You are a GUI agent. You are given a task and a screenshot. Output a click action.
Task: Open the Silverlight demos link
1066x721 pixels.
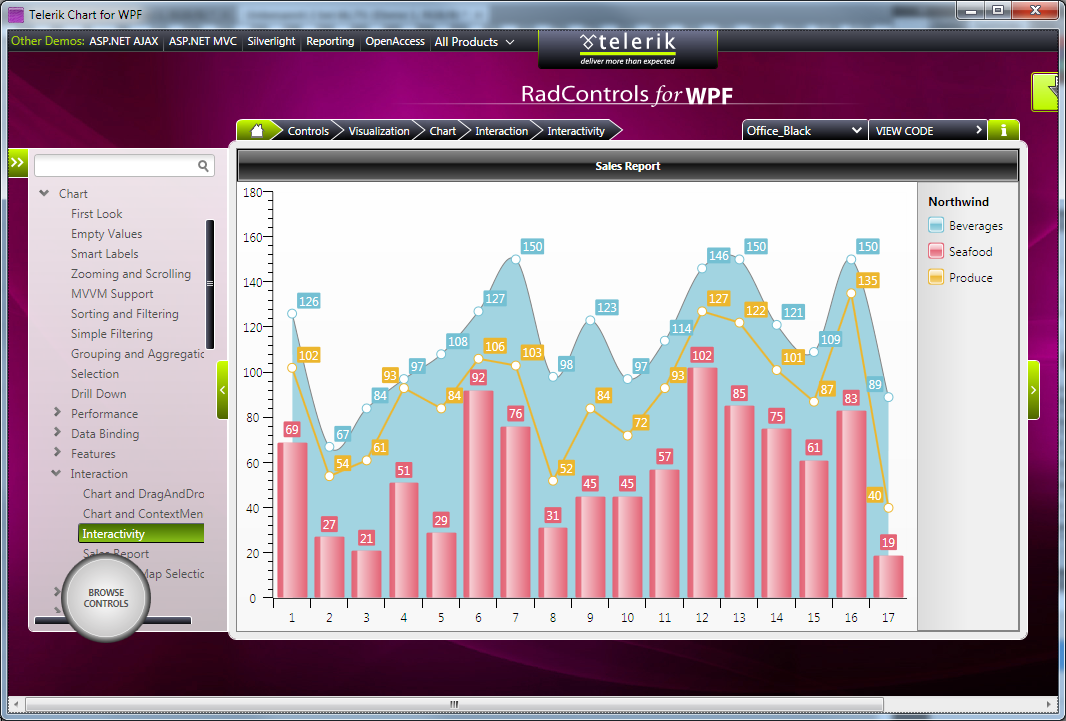coord(271,41)
